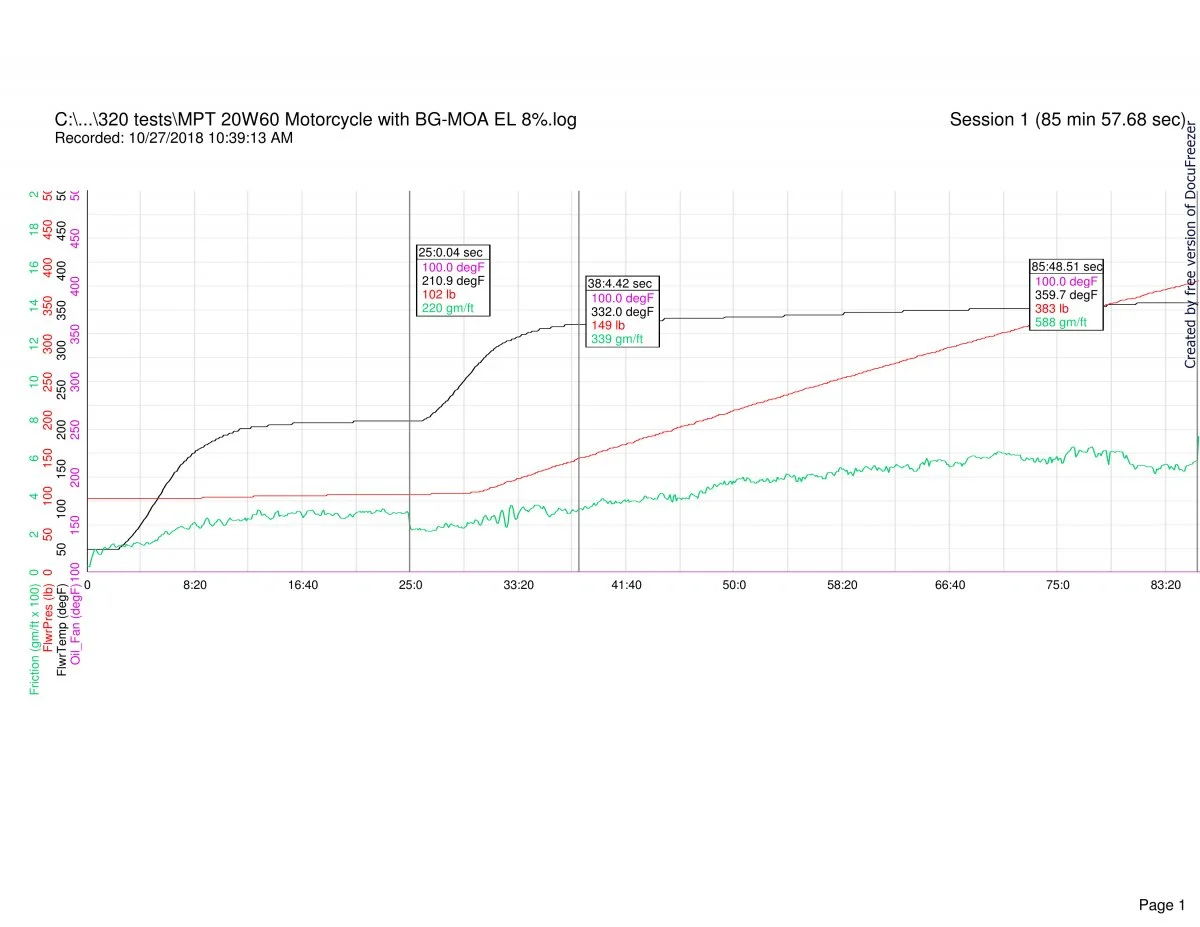This screenshot has width=1200, height=927.
Task: Click the 25:0.04 sec cursor label header
Action: point(450,253)
